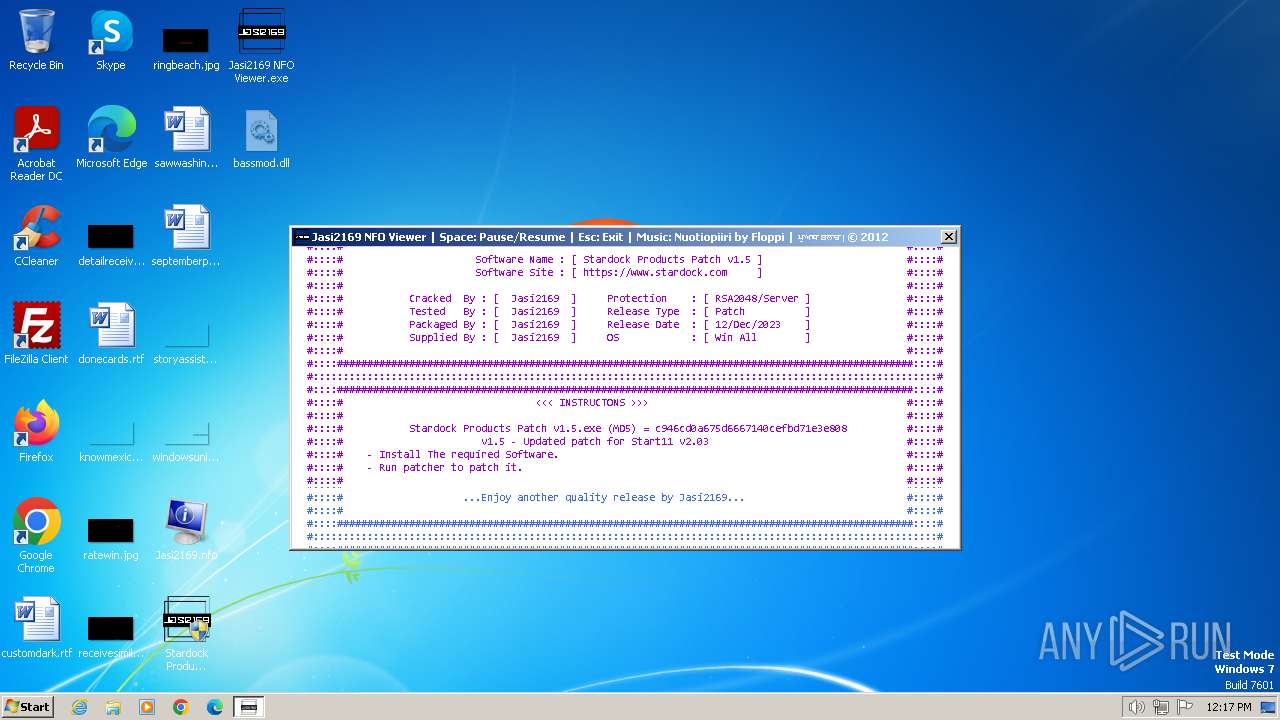Screen dimensions: 1280x720
Task: Open the Firefox desktop shortcut
Action: (36, 431)
